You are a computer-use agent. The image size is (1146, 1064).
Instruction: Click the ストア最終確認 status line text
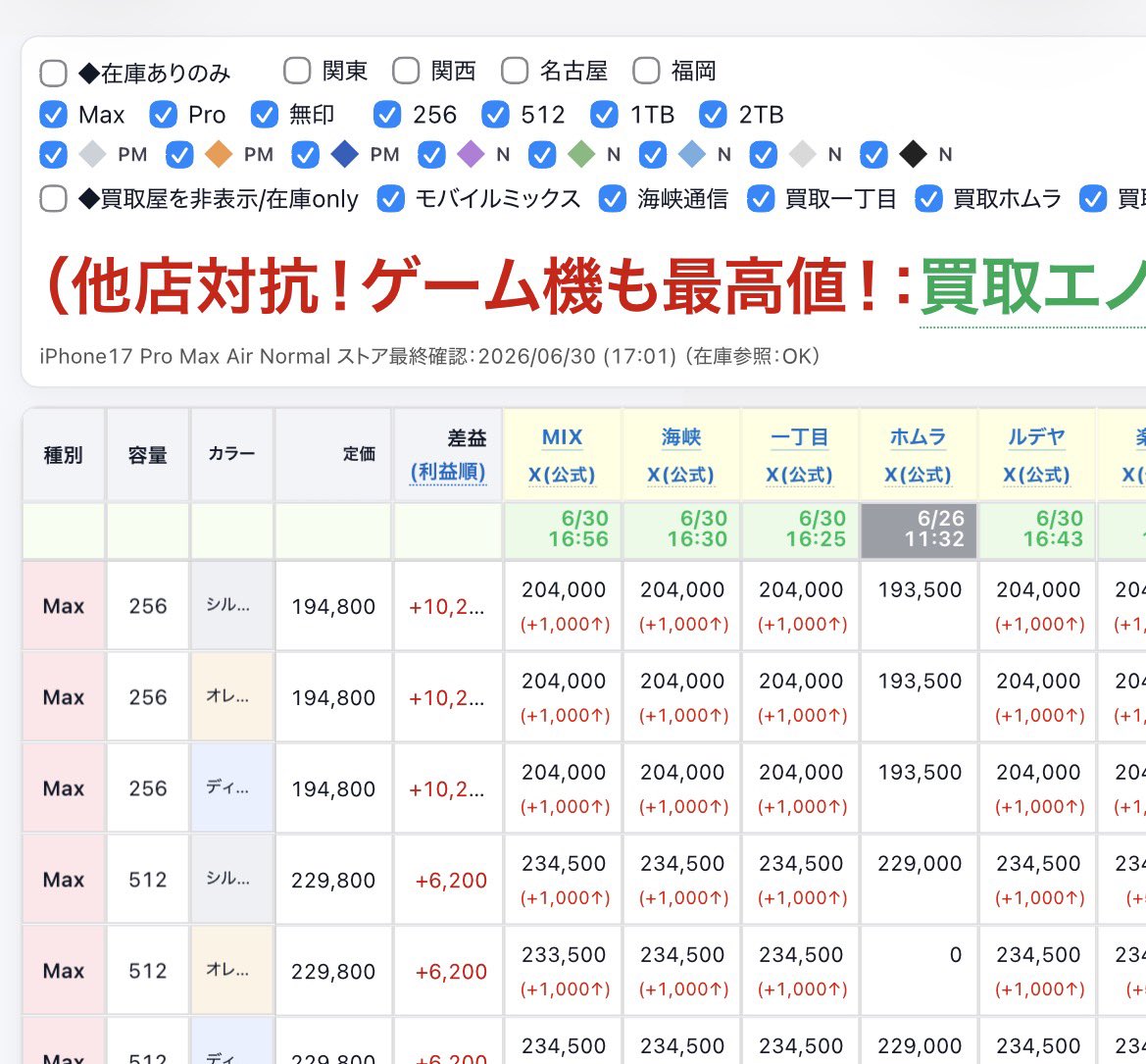[x=429, y=356]
